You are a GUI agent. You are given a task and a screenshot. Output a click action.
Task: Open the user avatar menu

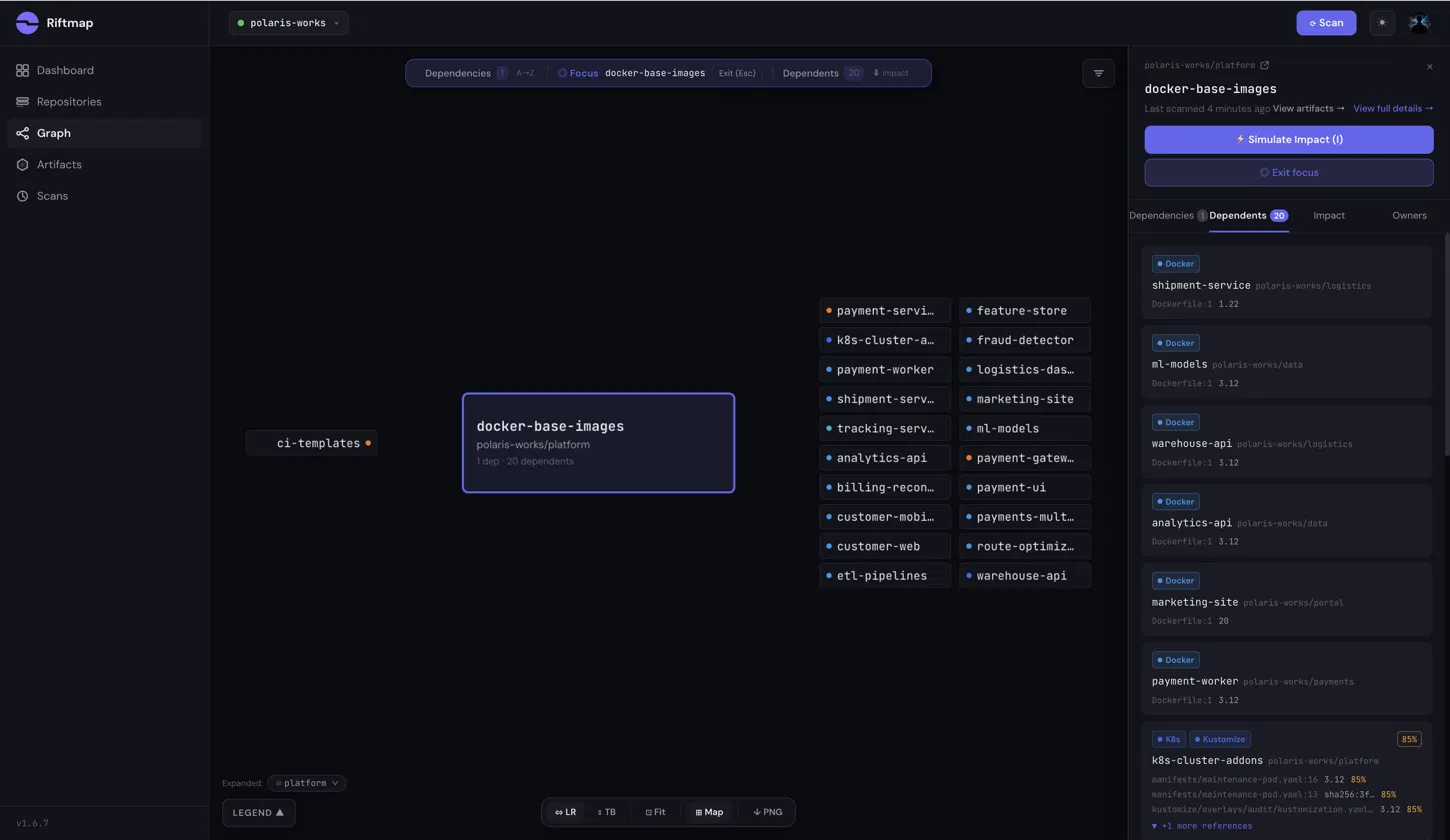(x=1419, y=23)
